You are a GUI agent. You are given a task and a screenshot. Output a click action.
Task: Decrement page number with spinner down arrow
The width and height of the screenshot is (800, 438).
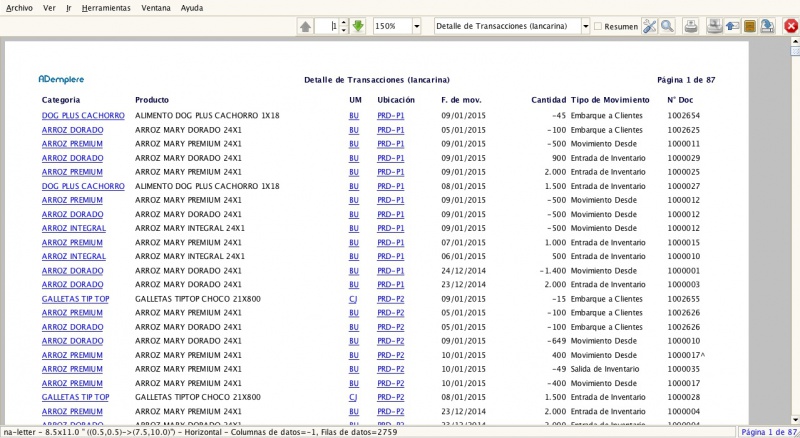[343, 30]
